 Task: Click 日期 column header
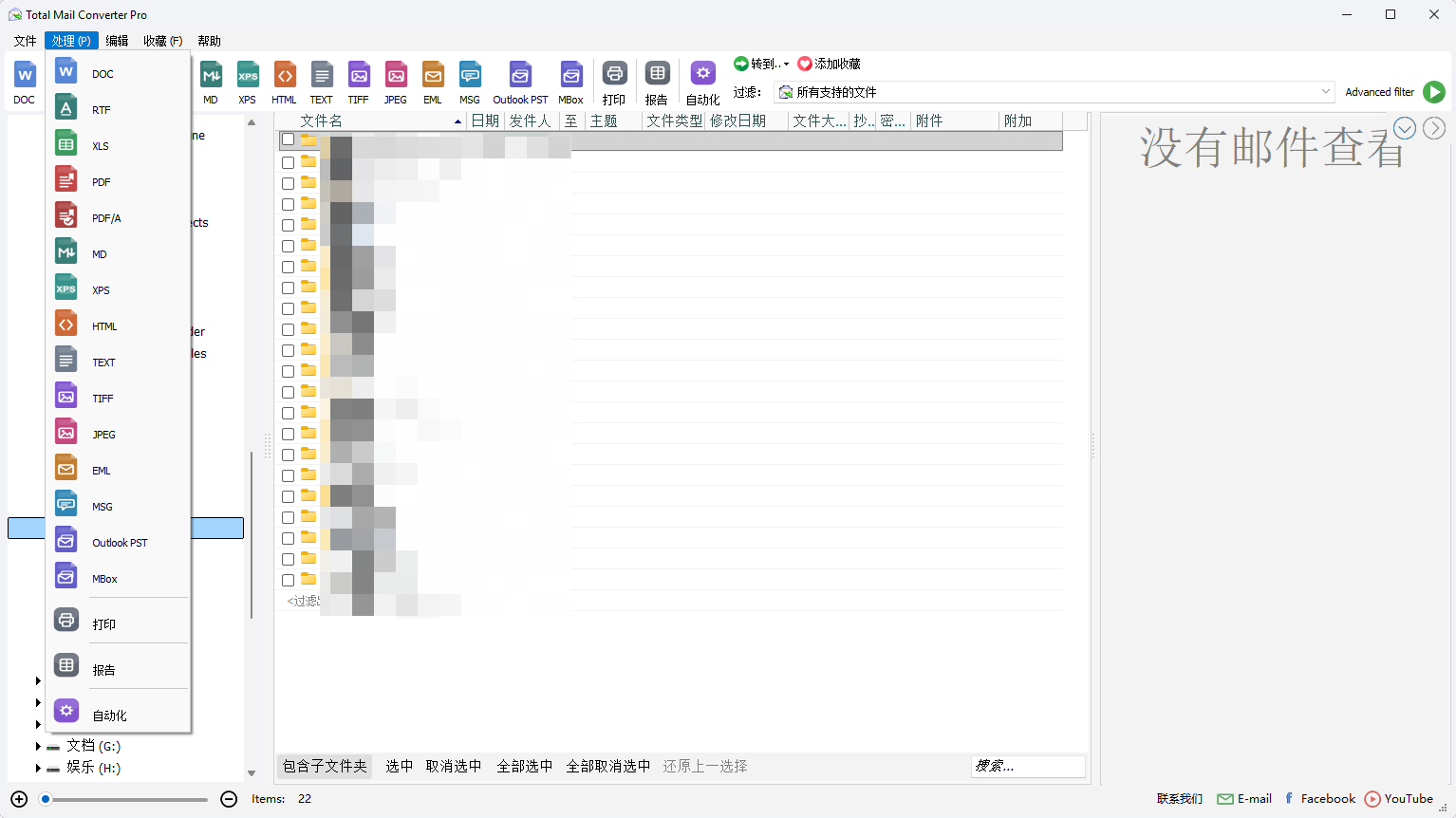(x=485, y=121)
